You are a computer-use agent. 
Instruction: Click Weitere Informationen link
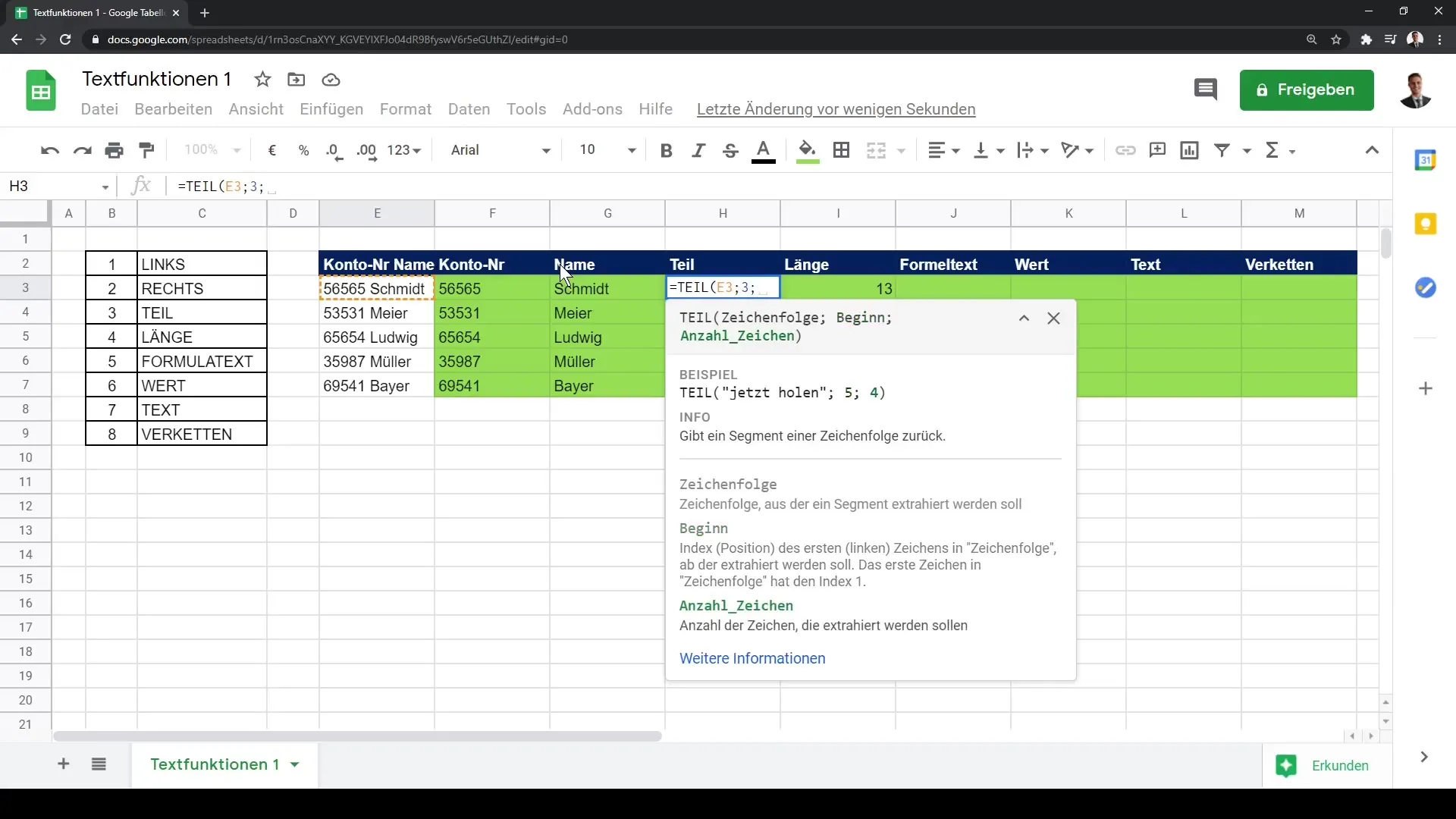coord(754,658)
